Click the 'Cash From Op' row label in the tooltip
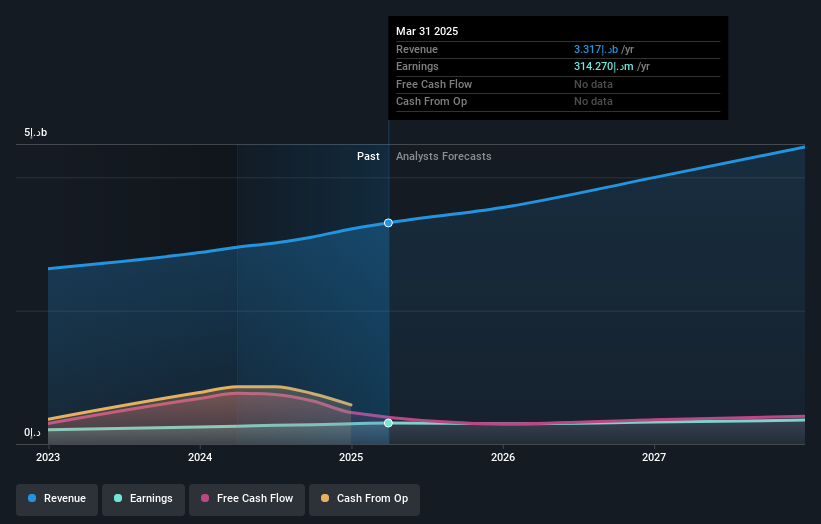Screen dimensions: 821x524 coord(431,102)
